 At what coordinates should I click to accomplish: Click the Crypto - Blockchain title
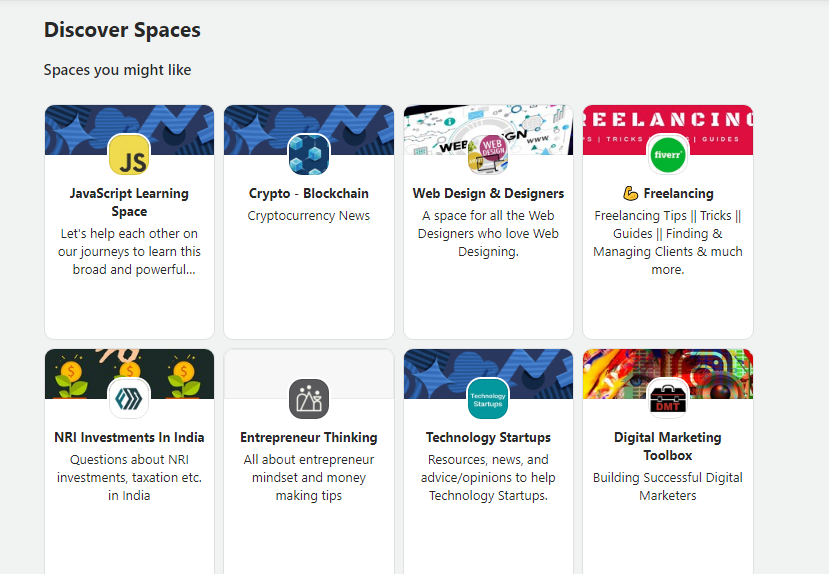point(309,193)
